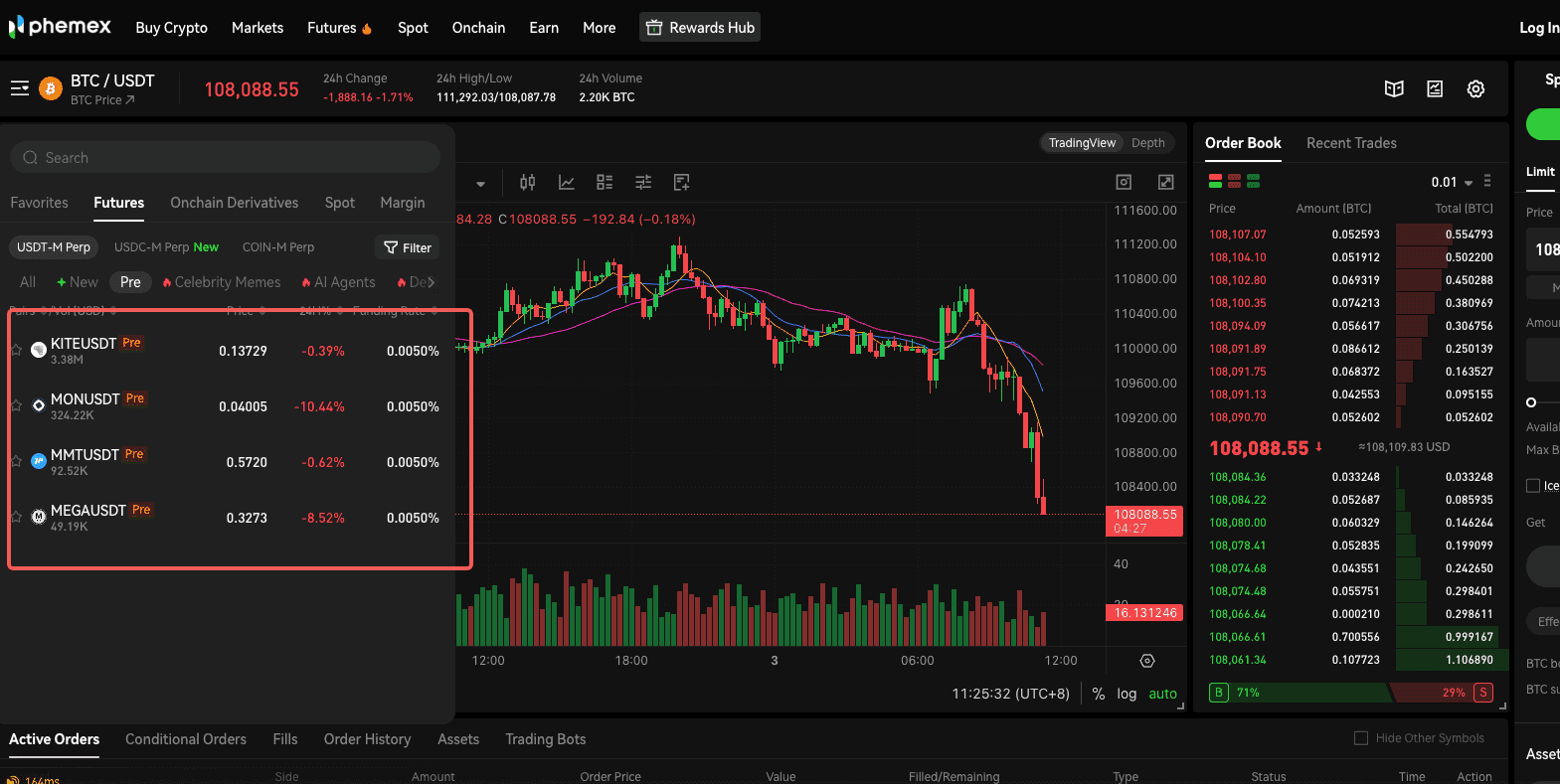Select the Spot tab in pair list
This screenshot has height=784, width=1560.
[x=339, y=203]
